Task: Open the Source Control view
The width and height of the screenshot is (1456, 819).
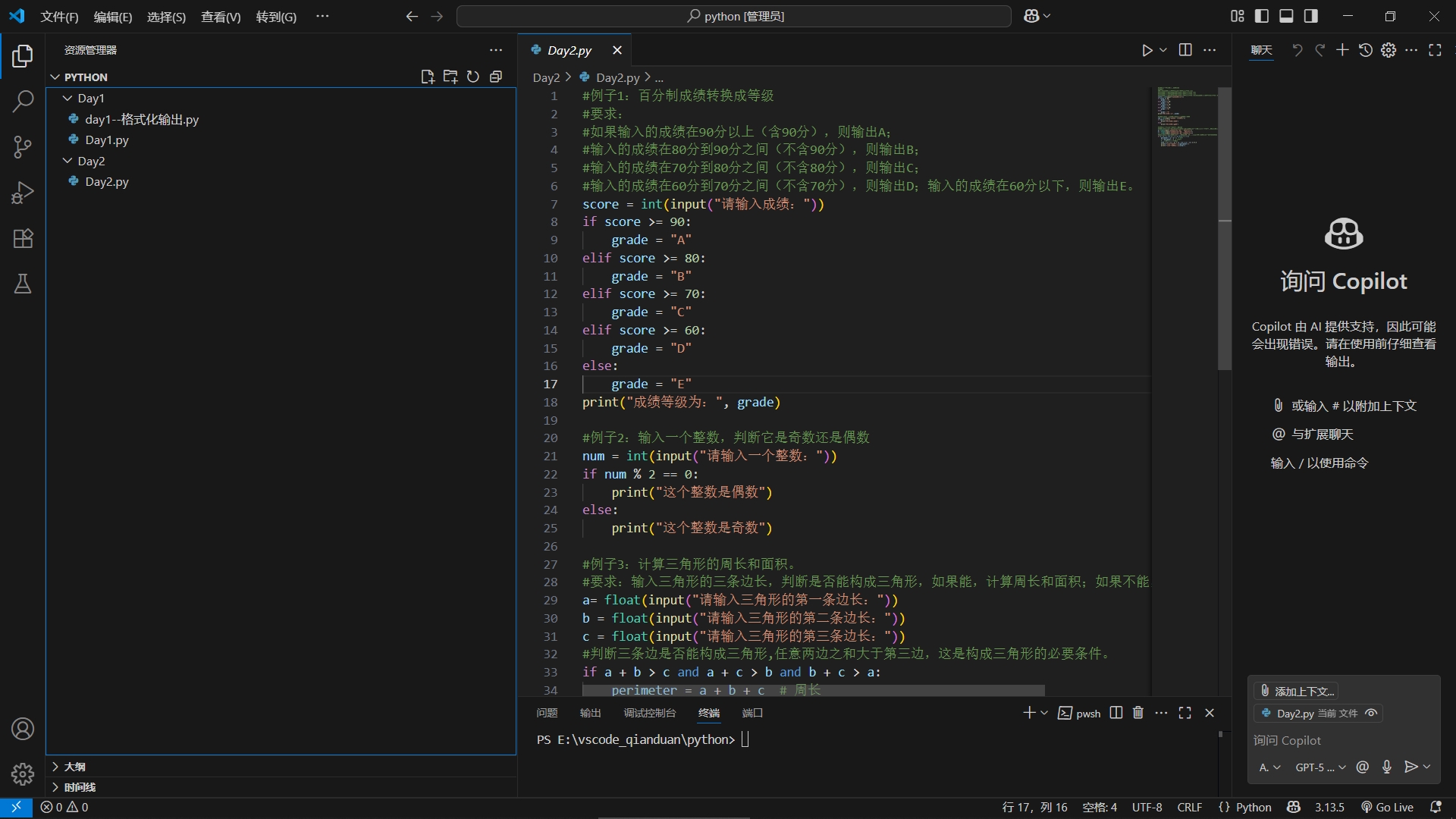Action: pos(23,147)
